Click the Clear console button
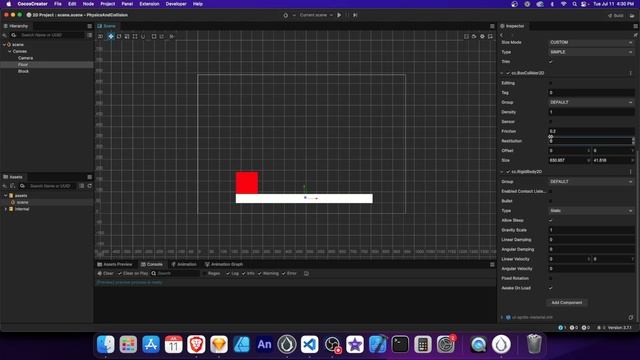The height and width of the screenshot is (360, 640). [105, 273]
